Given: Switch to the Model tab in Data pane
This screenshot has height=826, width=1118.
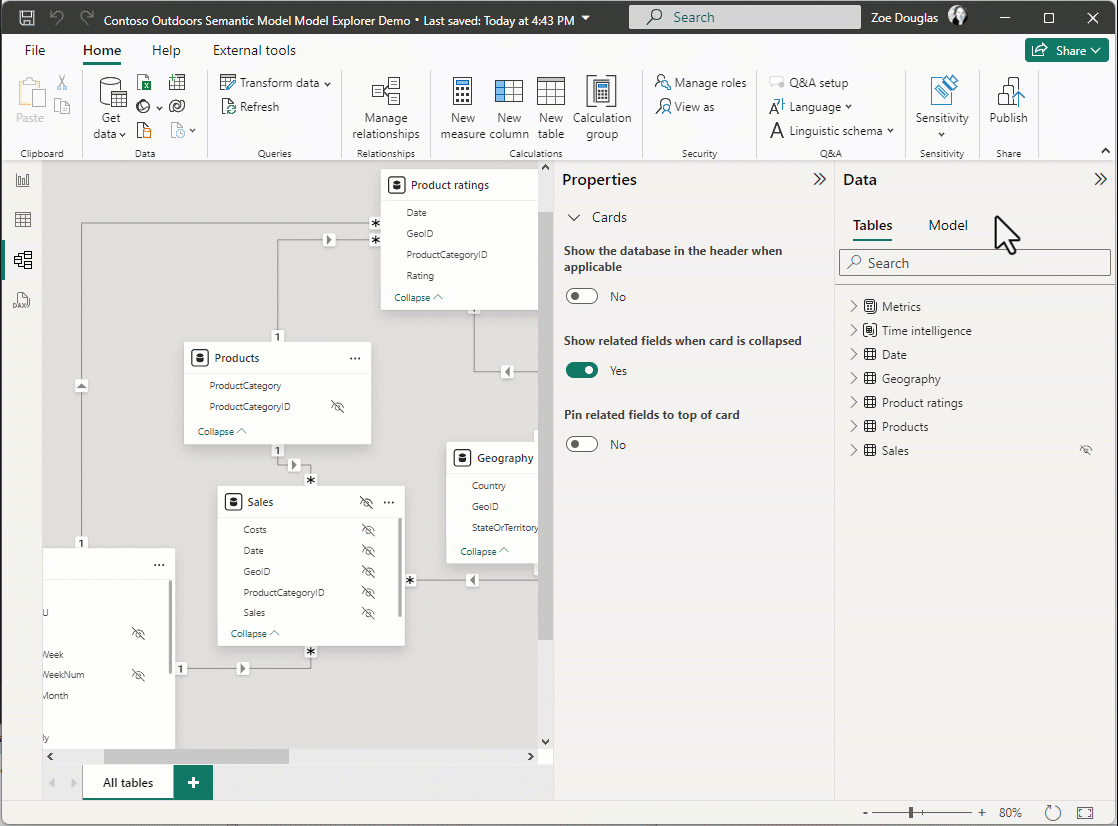Looking at the screenshot, I should tap(947, 225).
